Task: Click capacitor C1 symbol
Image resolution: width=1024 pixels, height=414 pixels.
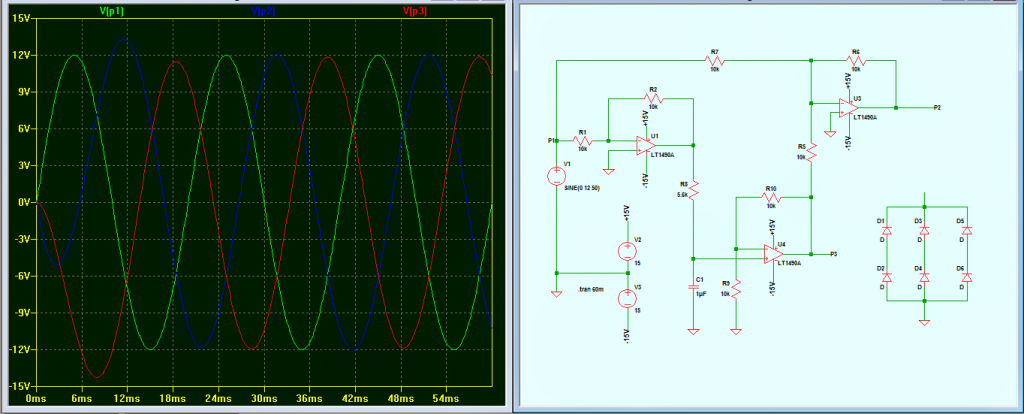Action: [x=694, y=286]
